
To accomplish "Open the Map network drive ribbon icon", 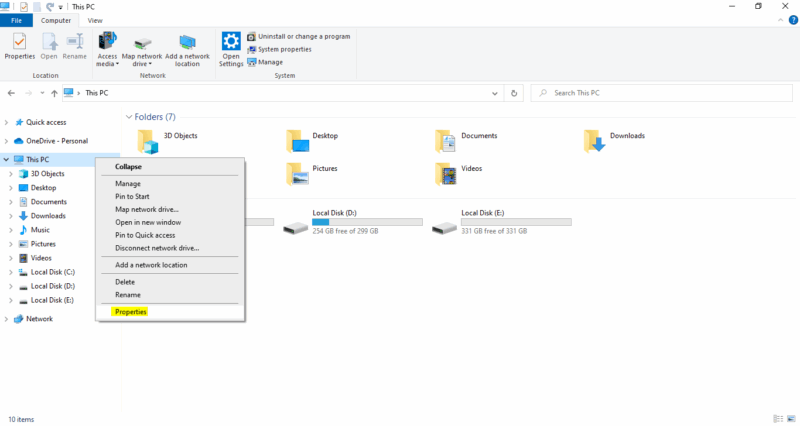I will (142, 47).
